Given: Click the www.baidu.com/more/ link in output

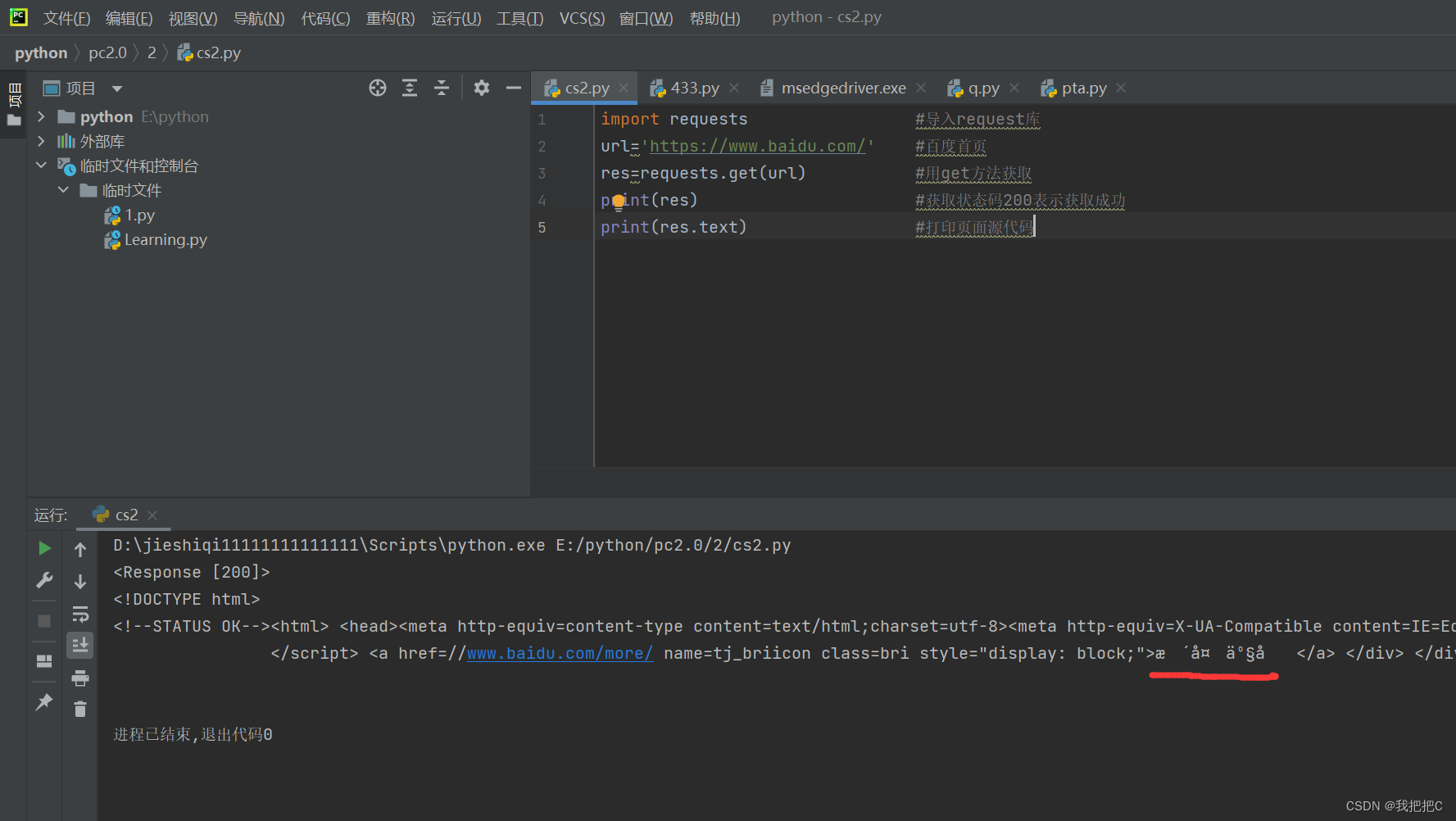Looking at the screenshot, I should tap(560, 653).
